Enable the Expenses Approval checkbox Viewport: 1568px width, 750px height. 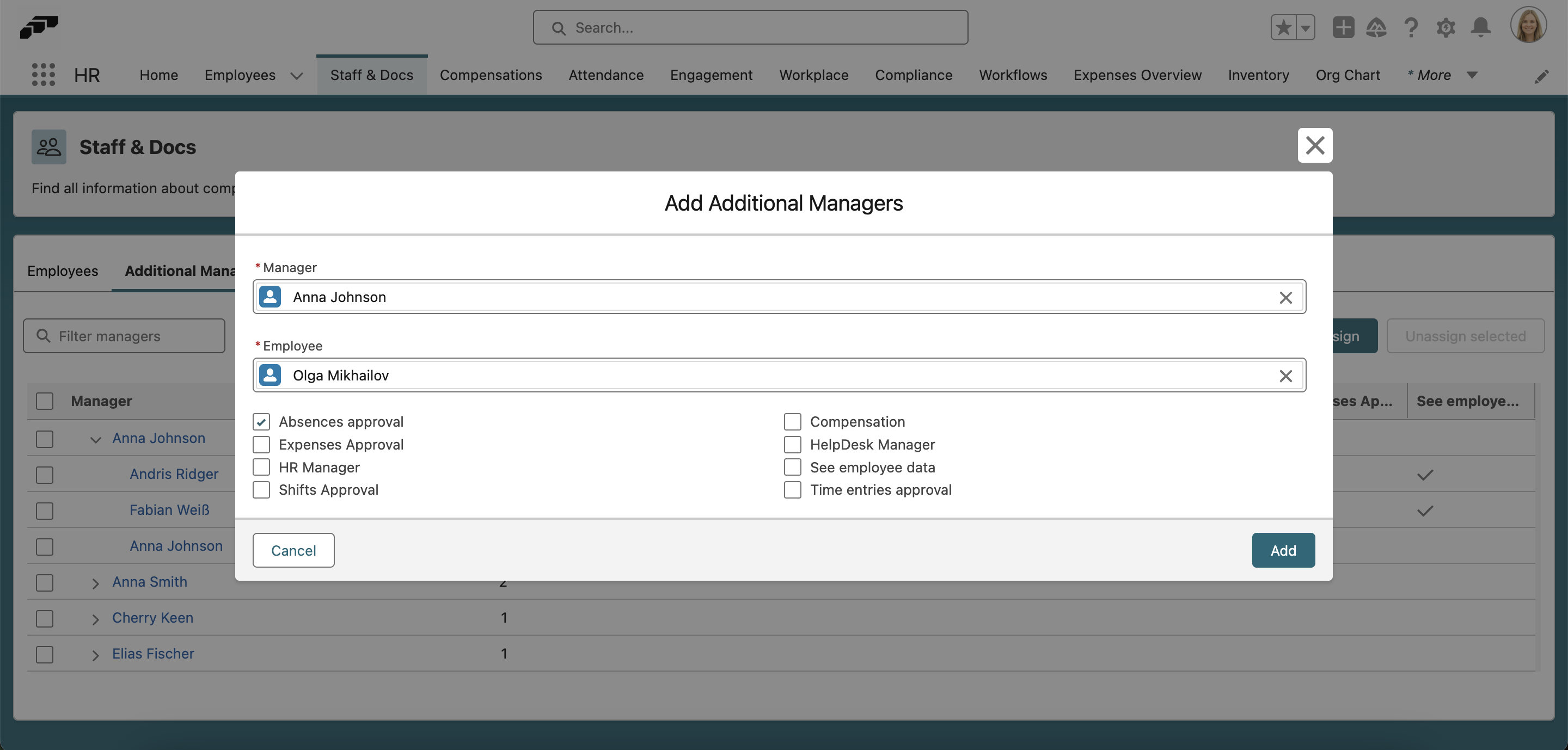[x=261, y=445]
